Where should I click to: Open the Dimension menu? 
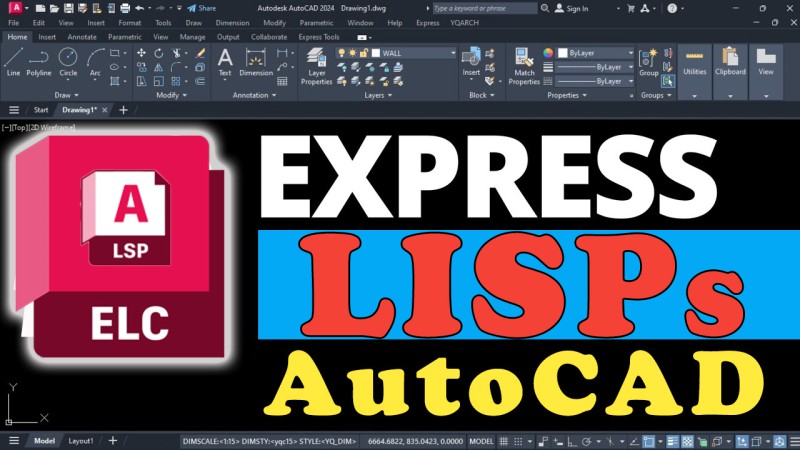pyautogui.click(x=232, y=23)
